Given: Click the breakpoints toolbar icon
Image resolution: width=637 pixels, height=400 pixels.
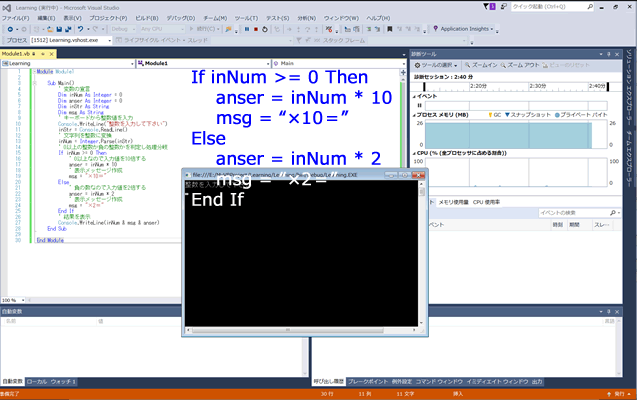Looking at the screenshot, I should (329, 29).
